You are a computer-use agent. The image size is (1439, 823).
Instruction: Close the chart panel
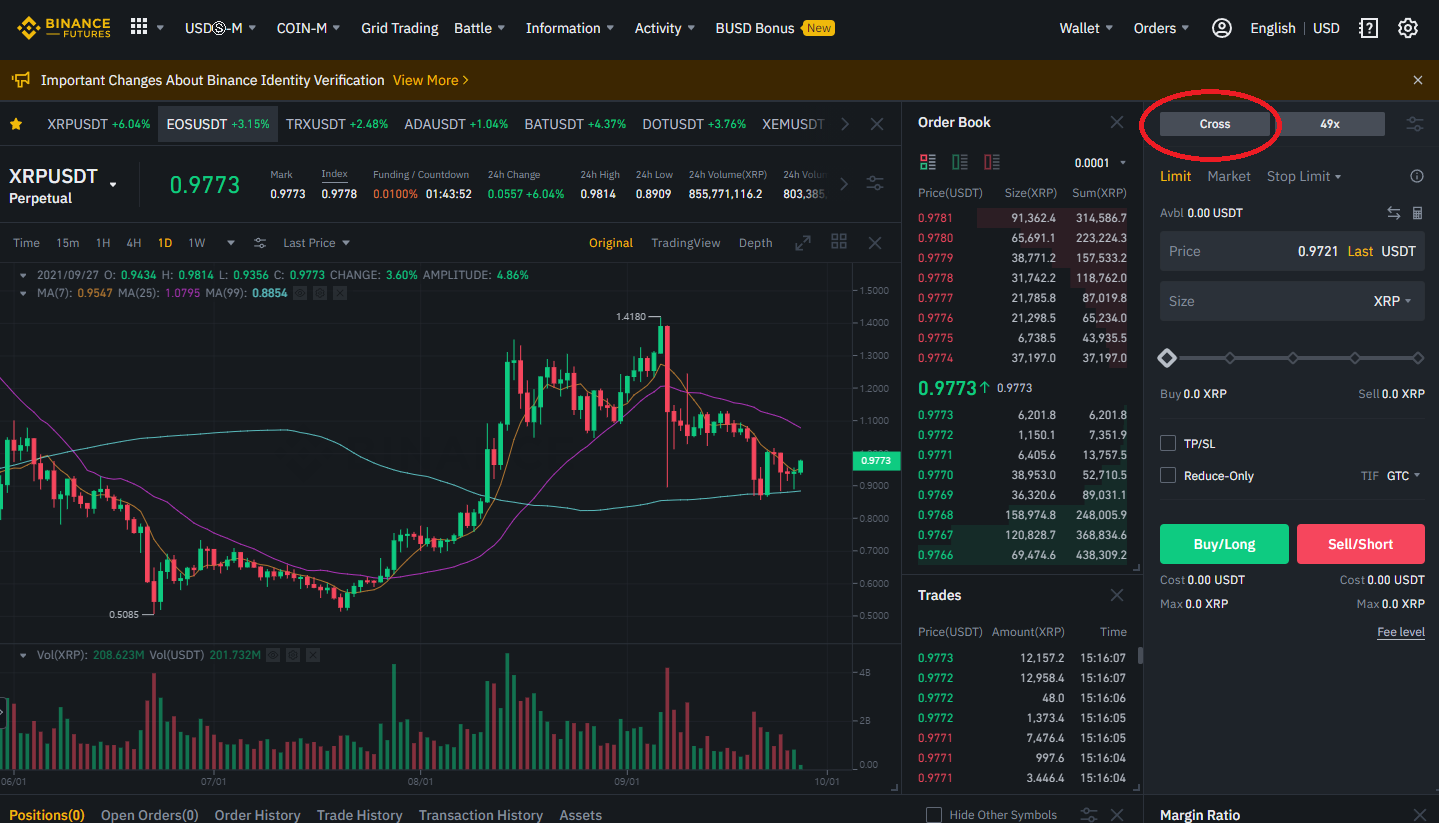(x=875, y=243)
